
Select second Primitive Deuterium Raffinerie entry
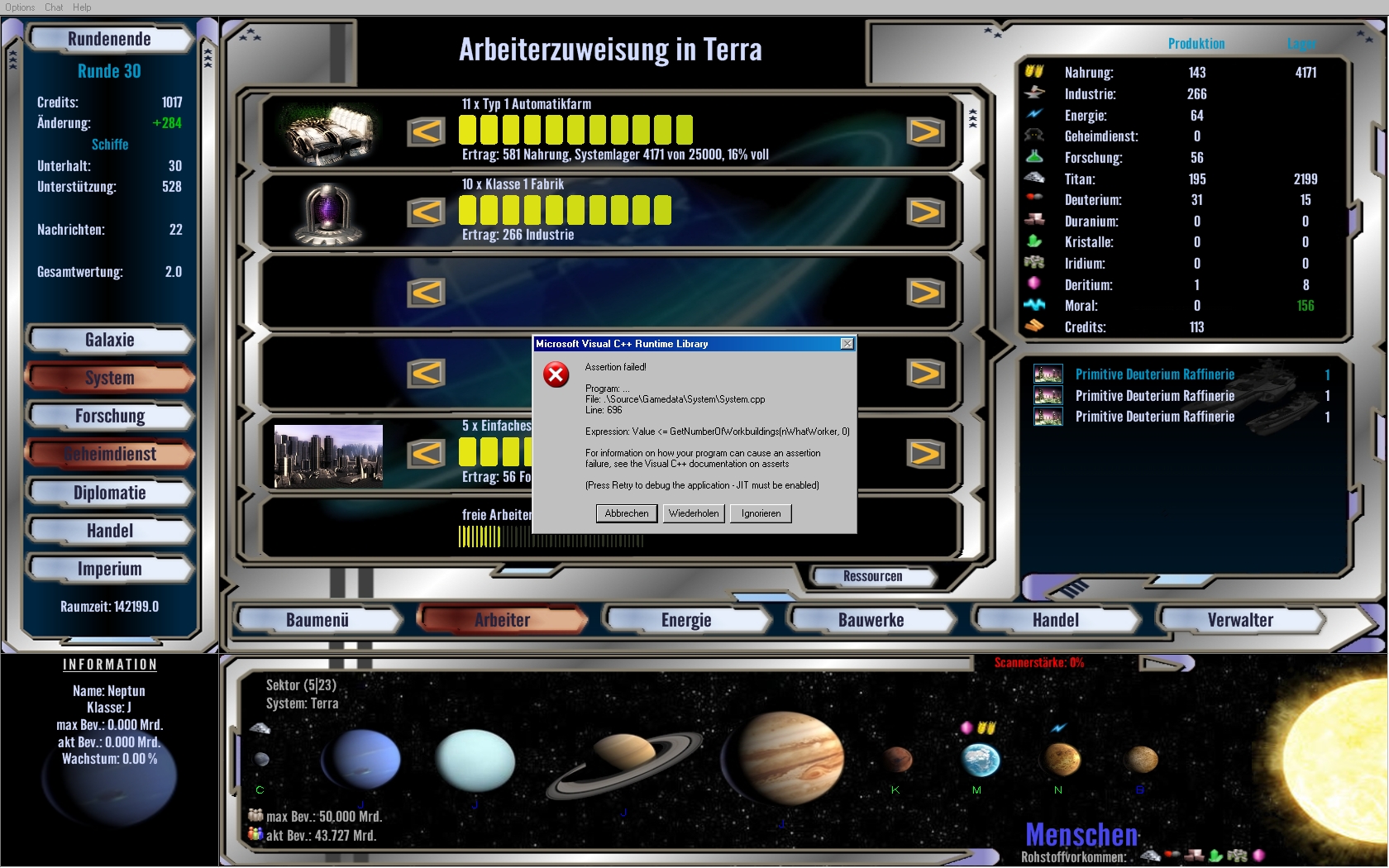tap(1181, 396)
